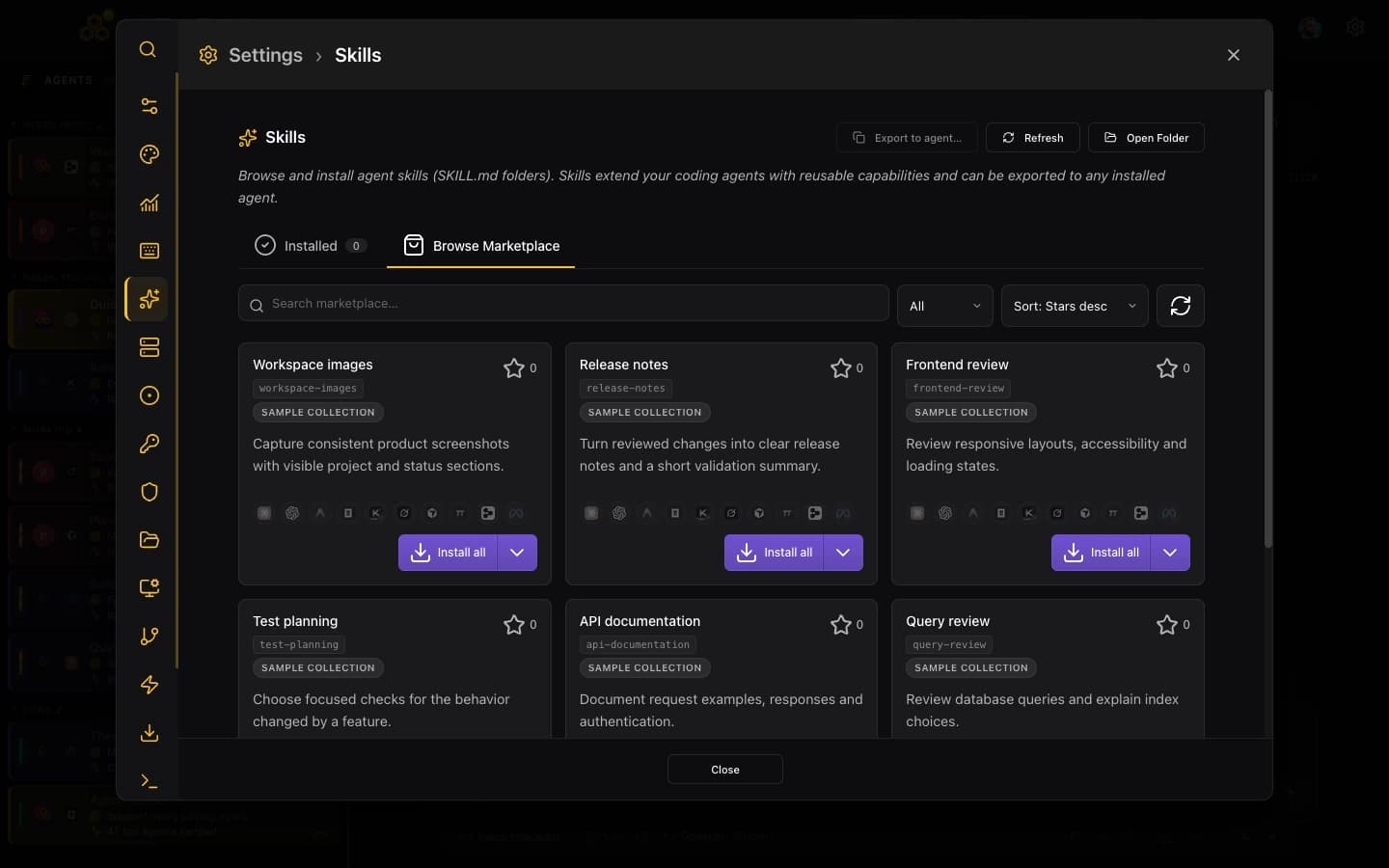
Task: Click the Installed count badge showing 0
Action: click(356, 246)
